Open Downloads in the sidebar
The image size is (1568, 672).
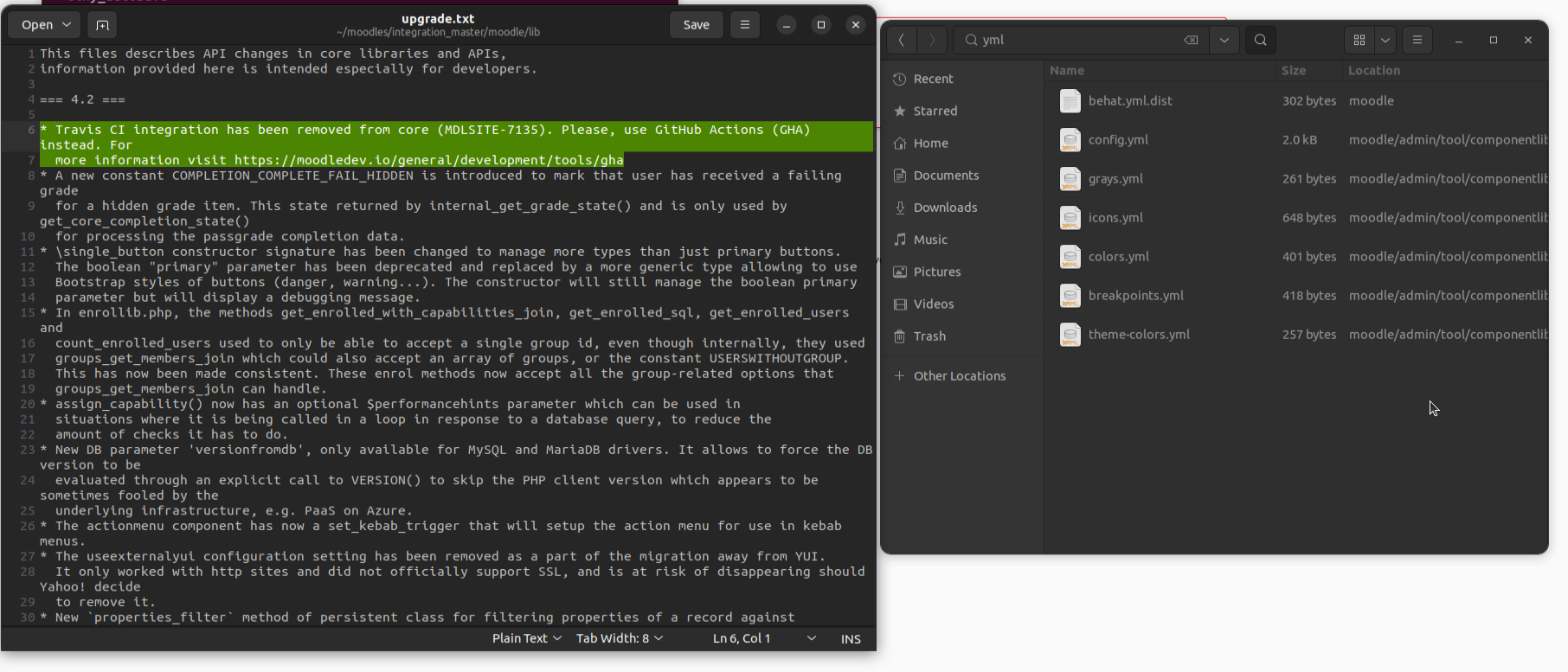(961, 207)
